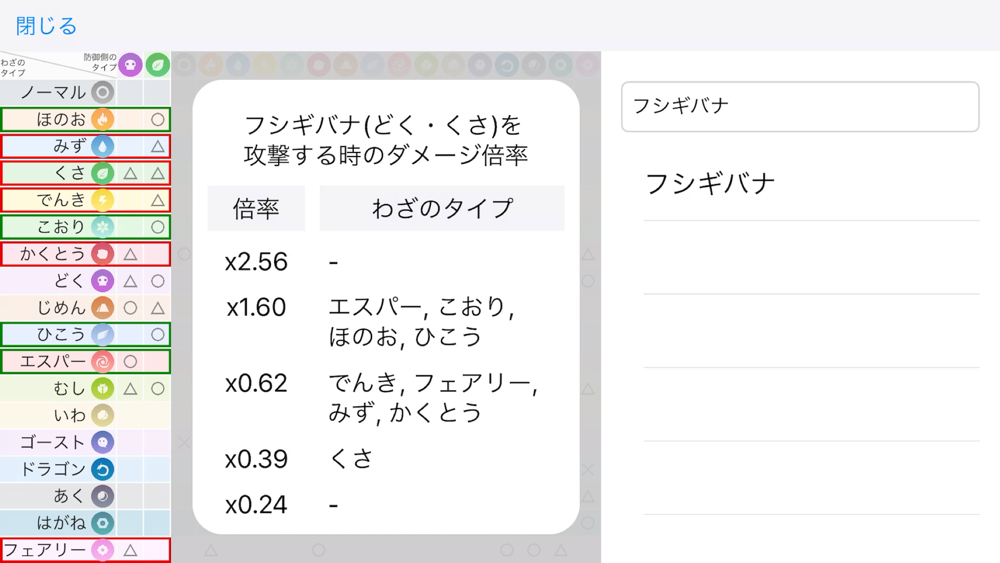
Task: Click the みず water type icon
Action: [x=102, y=146]
